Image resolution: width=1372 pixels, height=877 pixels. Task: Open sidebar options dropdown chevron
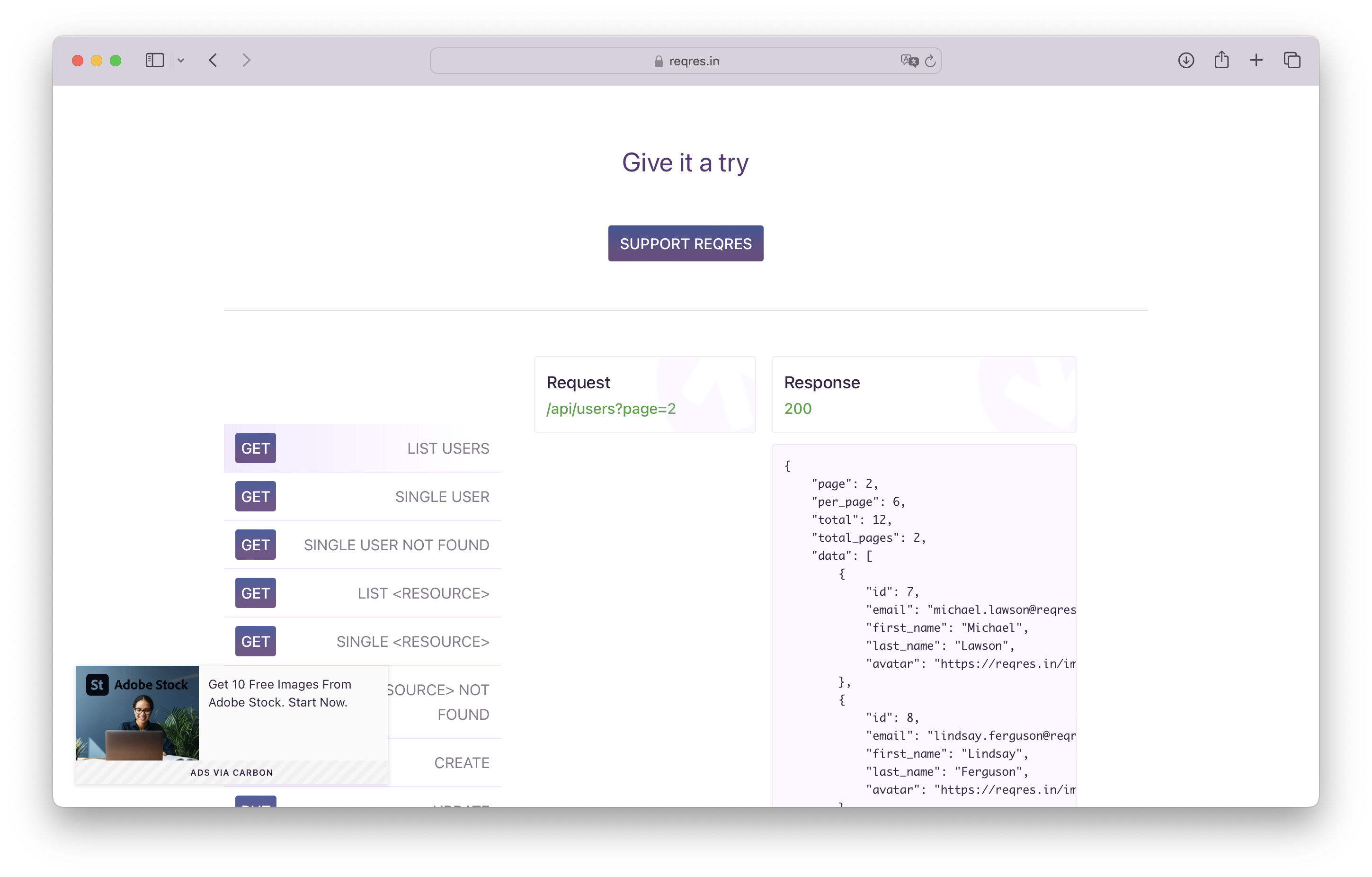(181, 61)
